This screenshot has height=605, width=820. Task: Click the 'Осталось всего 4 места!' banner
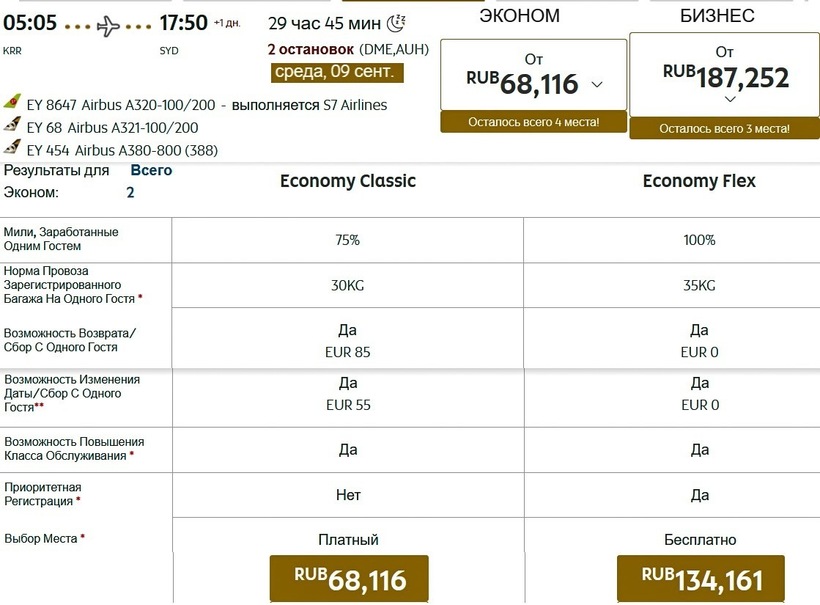(x=534, y=122)
